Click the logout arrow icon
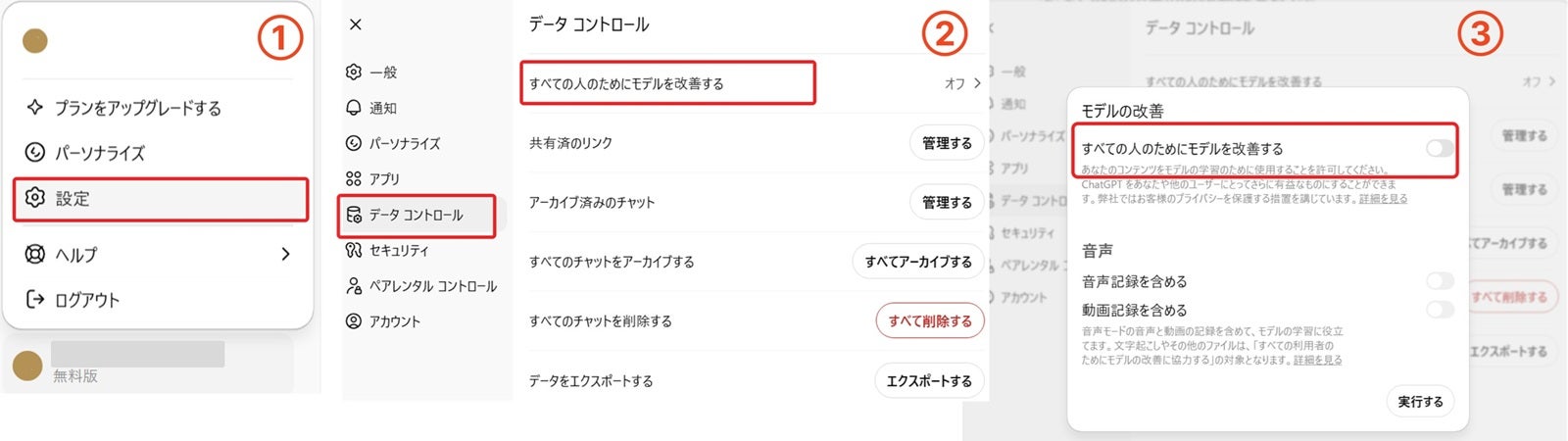 click(35, 300)
